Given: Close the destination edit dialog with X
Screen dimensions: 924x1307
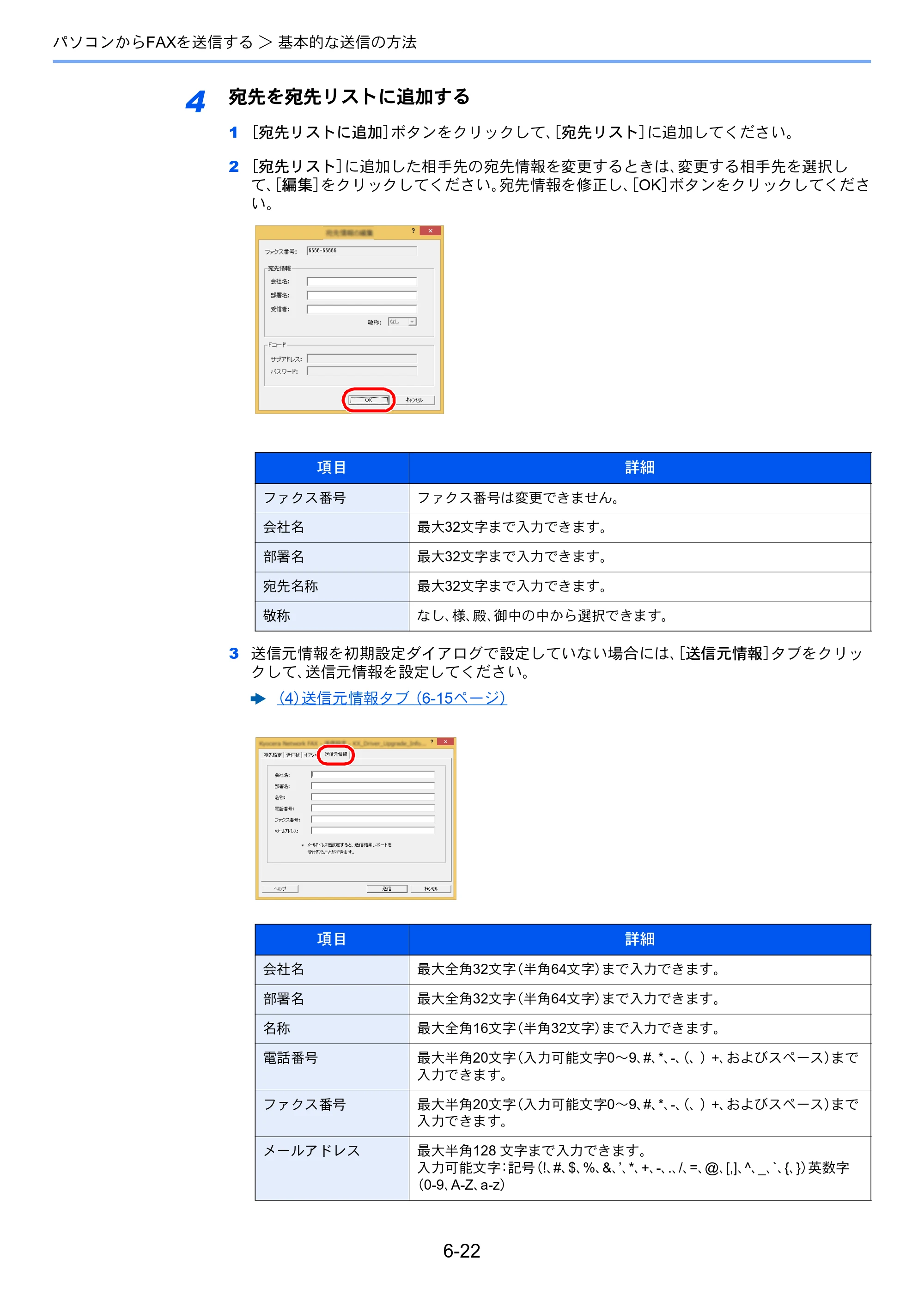Looking at the screenshot, I should [x=431, y=231].
